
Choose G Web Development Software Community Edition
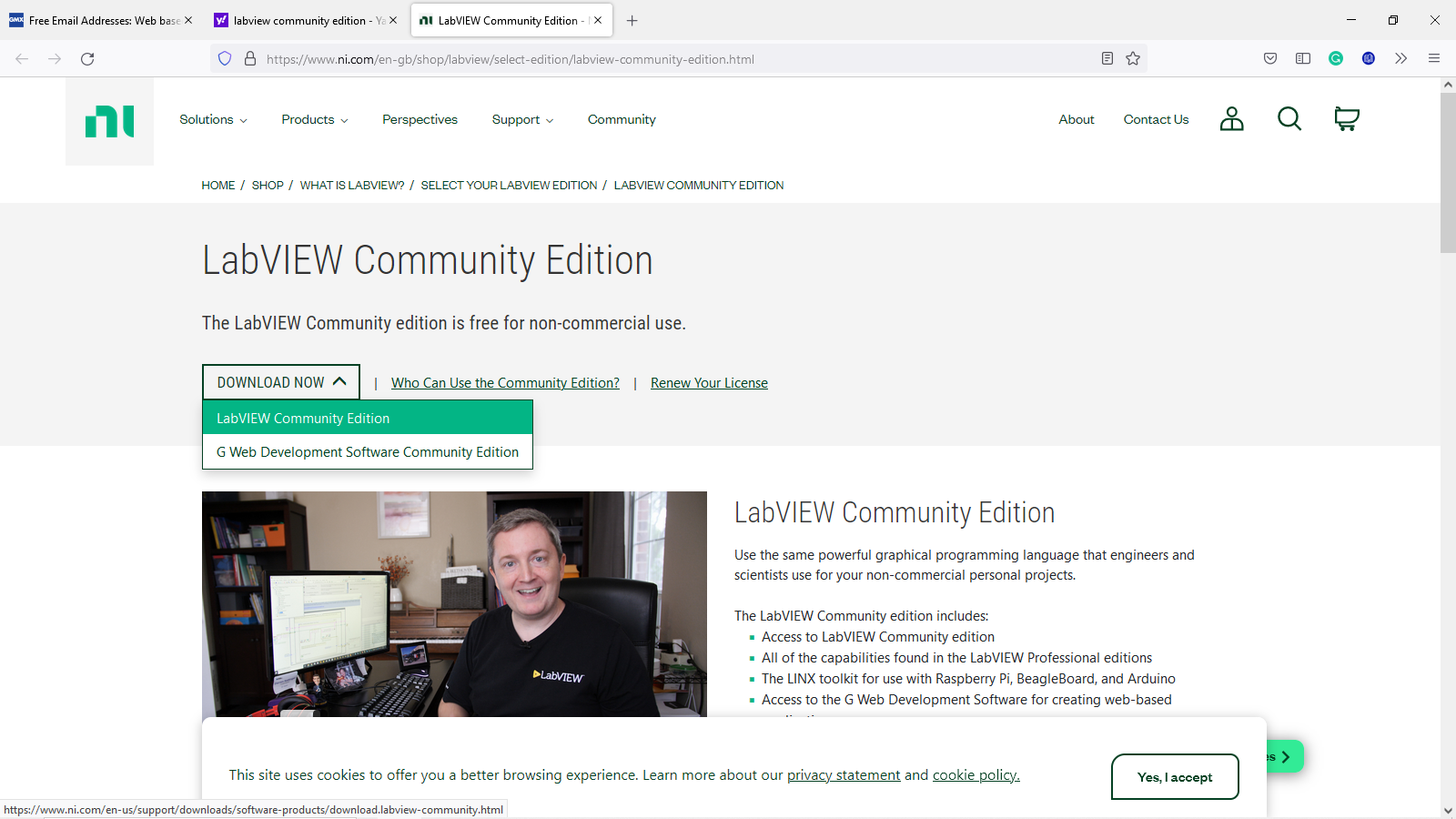(x=368, y=452)
